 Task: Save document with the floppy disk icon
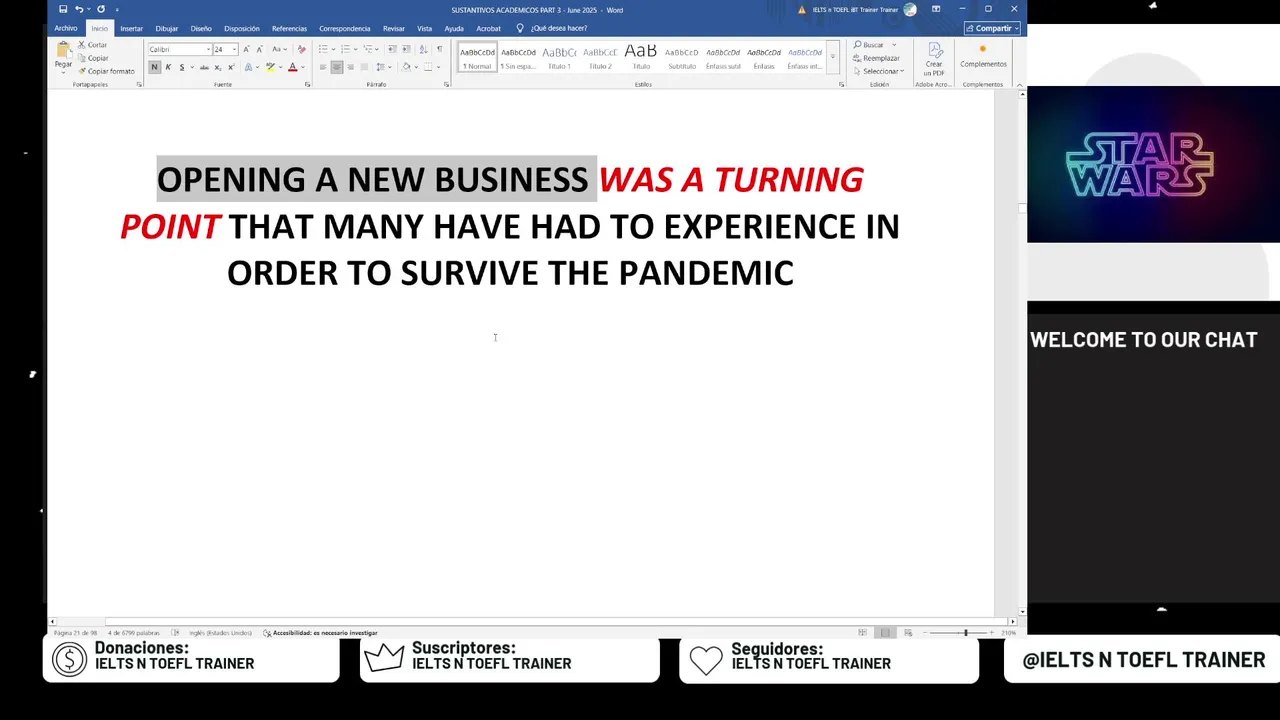(x=63, y=9)
